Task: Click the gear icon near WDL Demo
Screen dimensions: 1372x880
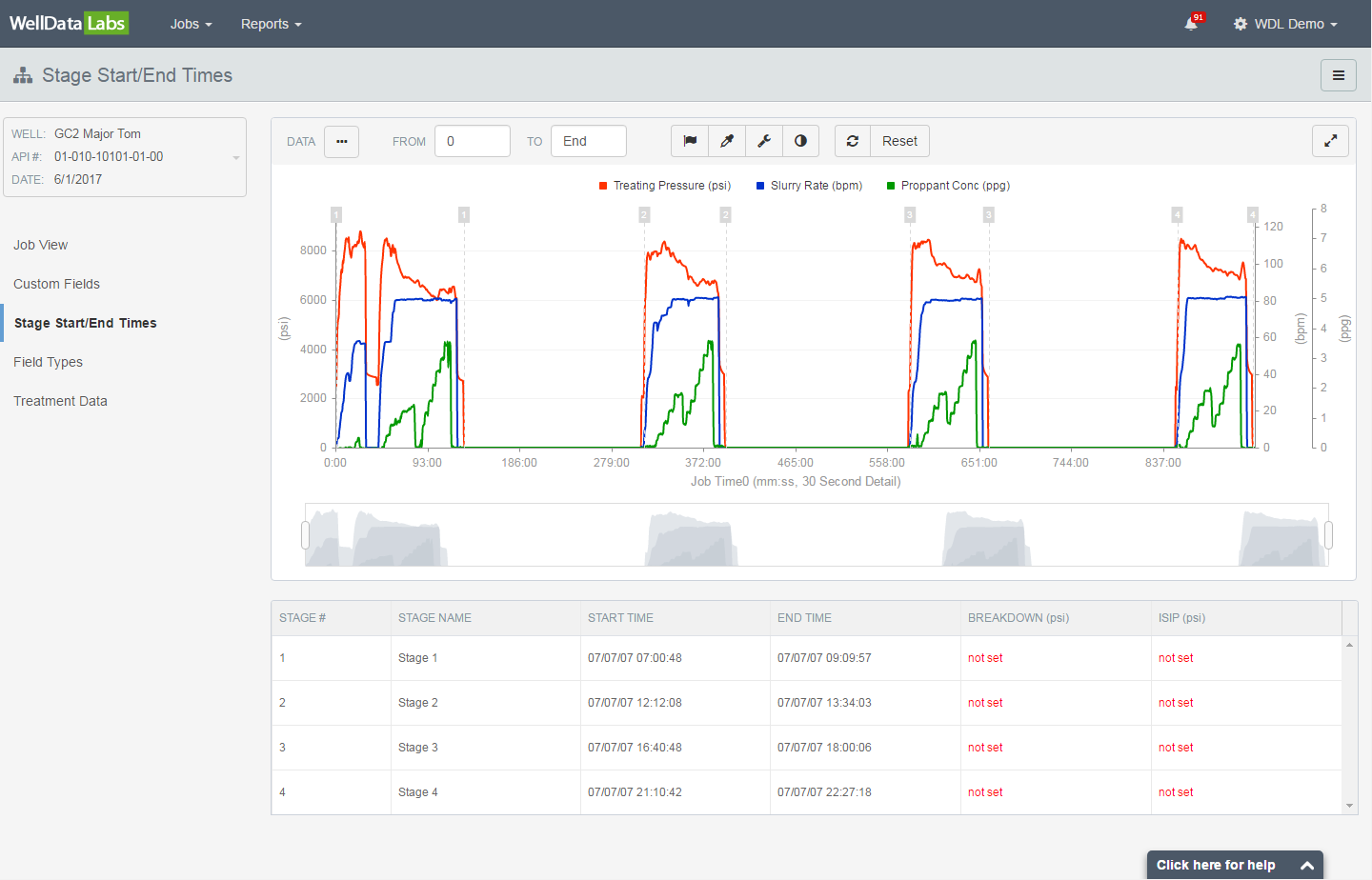Action: click(1241, 24)
